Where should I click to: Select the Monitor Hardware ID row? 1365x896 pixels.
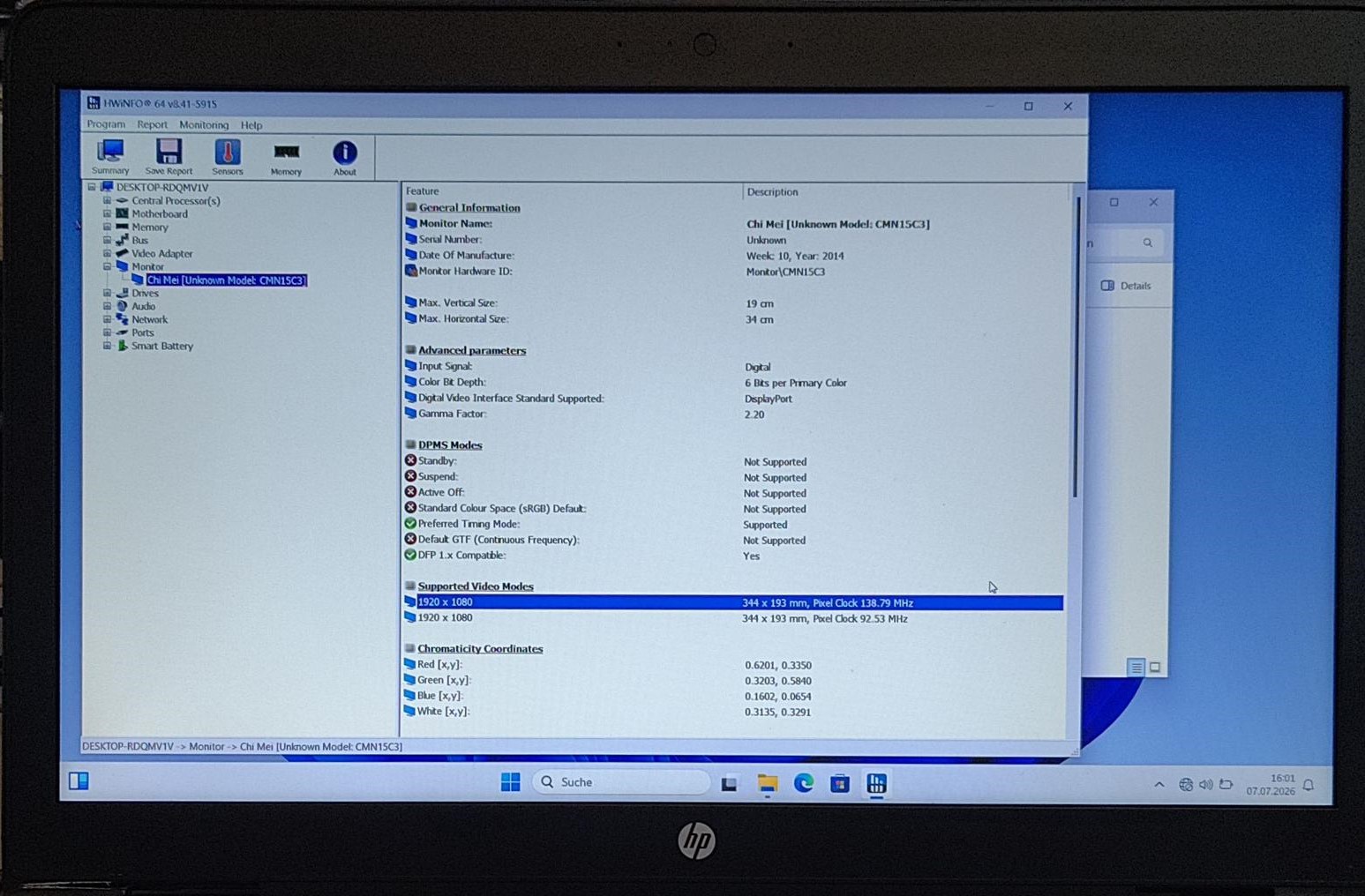(733, 272)
